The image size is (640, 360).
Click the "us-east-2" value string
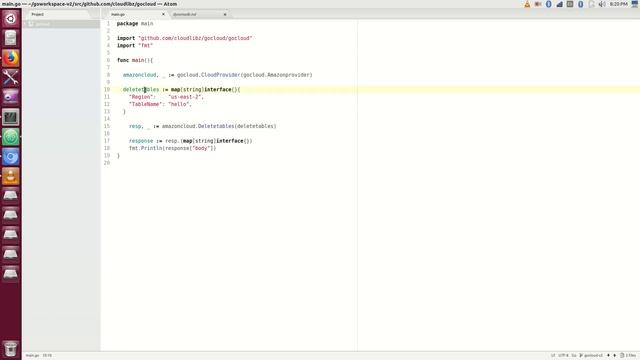pyautogui.click(x=186, y=97)
